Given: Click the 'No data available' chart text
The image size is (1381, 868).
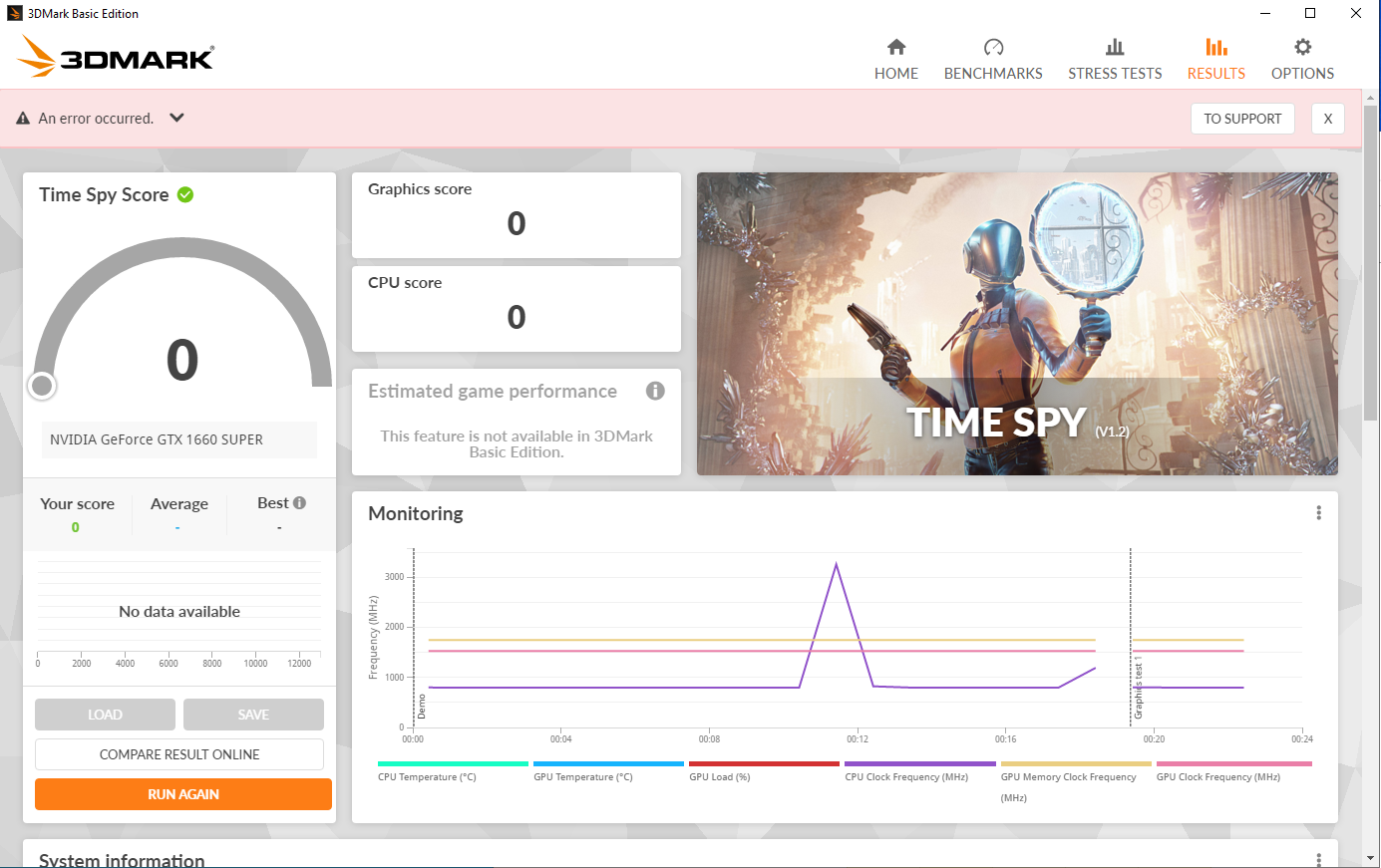Looking at the screenshot, I should click(179, 611).
